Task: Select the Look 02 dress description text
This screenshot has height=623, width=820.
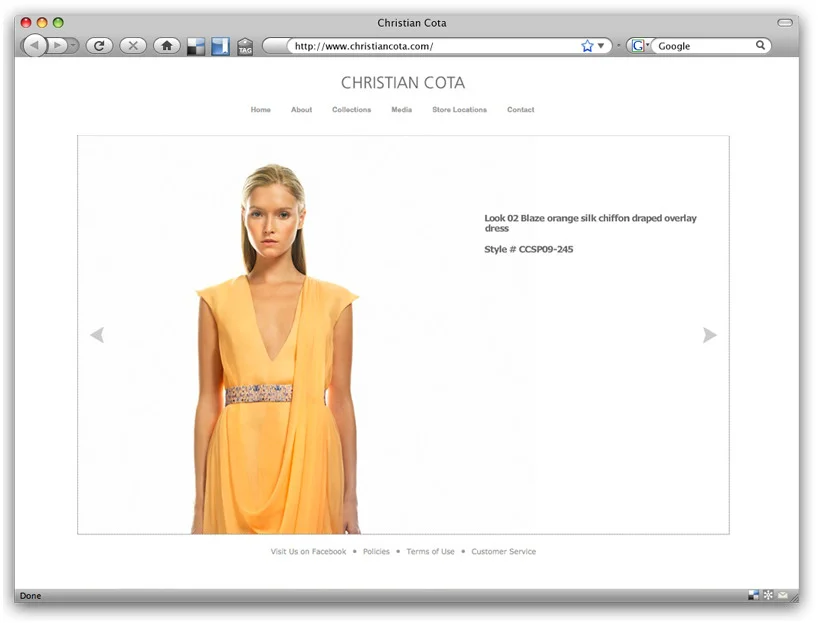Action: point(590,223)
